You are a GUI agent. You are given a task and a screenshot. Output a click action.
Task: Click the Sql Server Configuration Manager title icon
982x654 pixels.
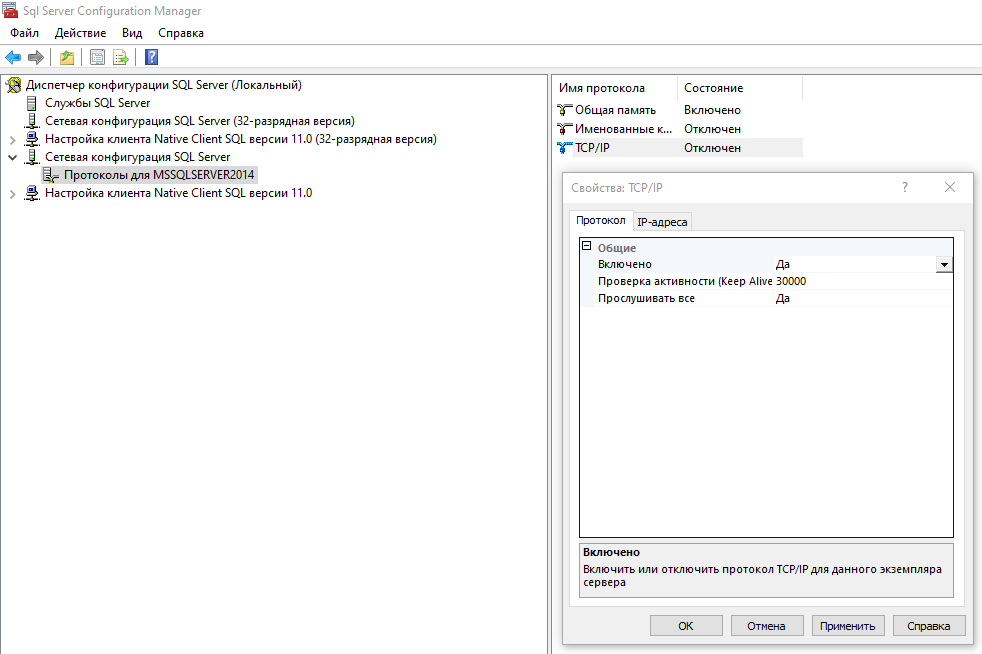click(10, 11)
